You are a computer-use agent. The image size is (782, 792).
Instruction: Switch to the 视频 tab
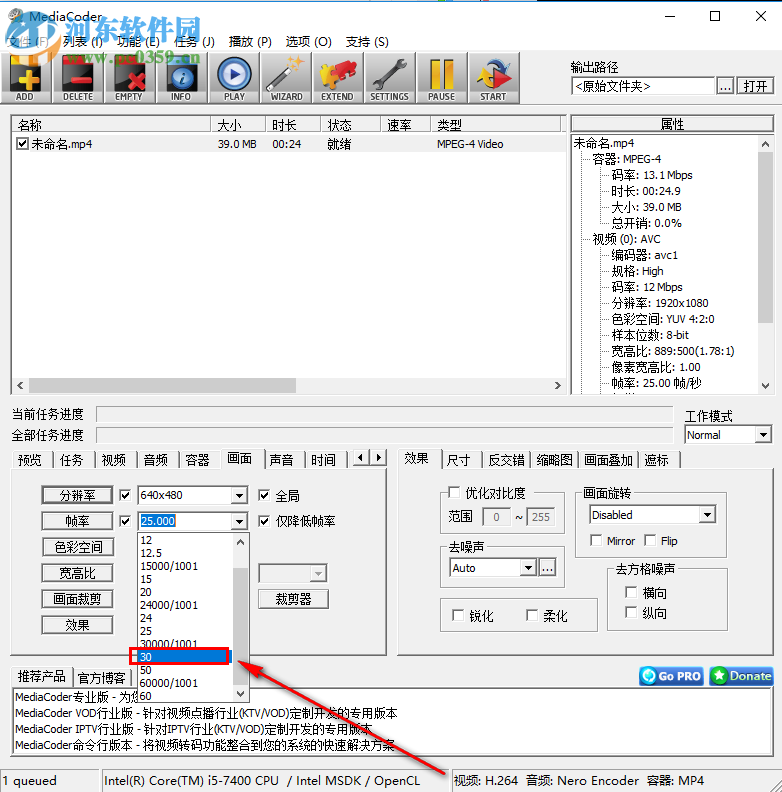click(x=114, y=460)
